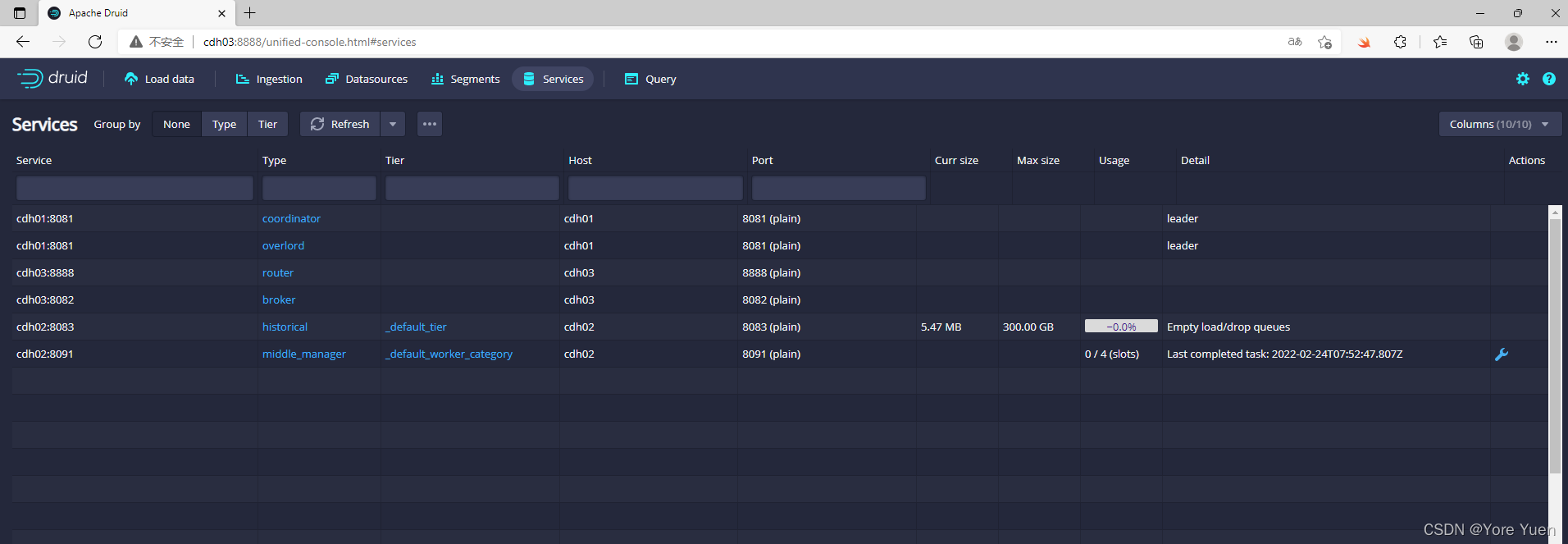Refresh the services list
Screen dimensions: 1568x544
tap(340, 124)
